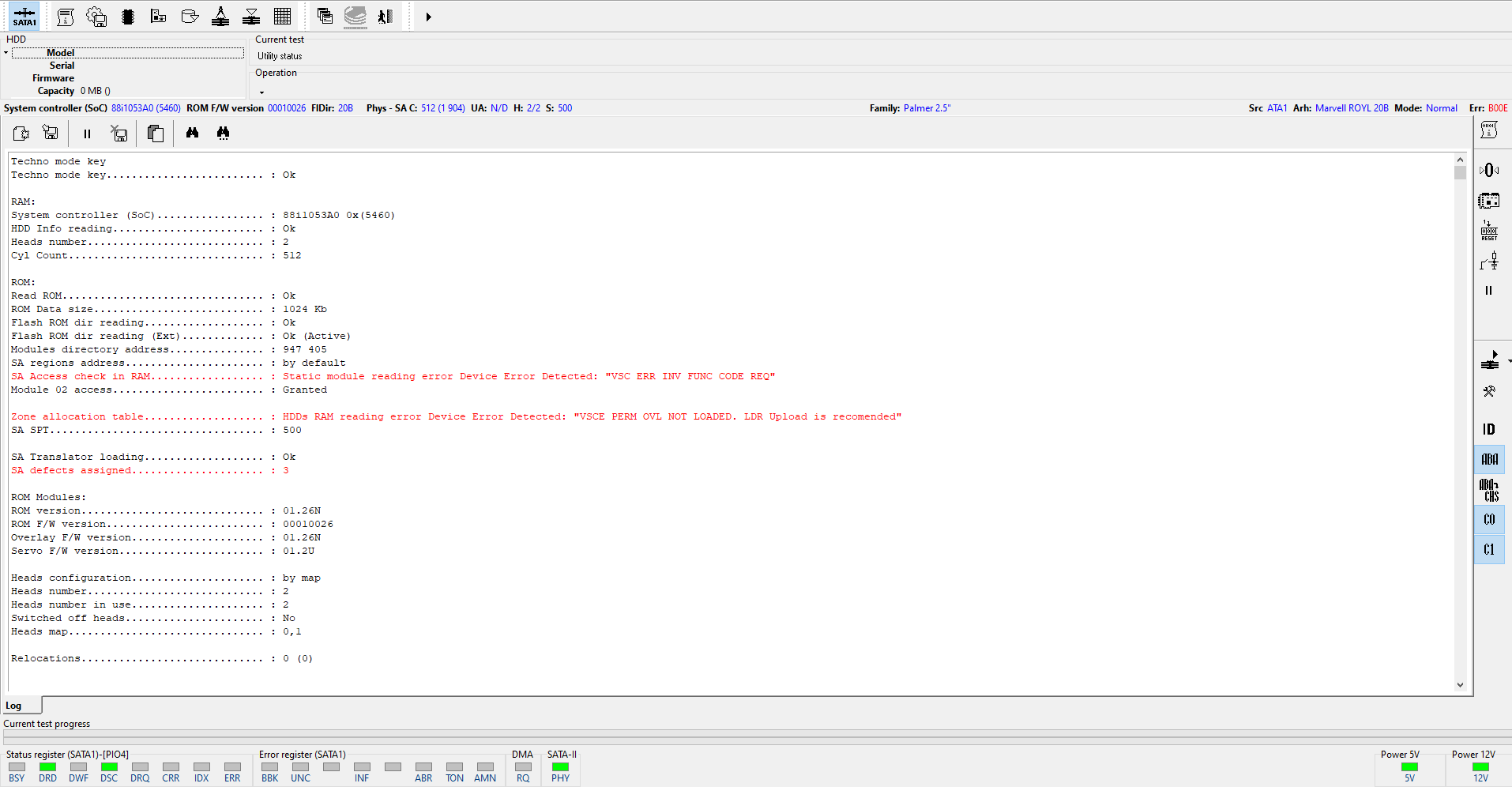Click the log scrollbar down arrow
The width and height of the screenshot is (1512, 787).
tap(1460, 685)
